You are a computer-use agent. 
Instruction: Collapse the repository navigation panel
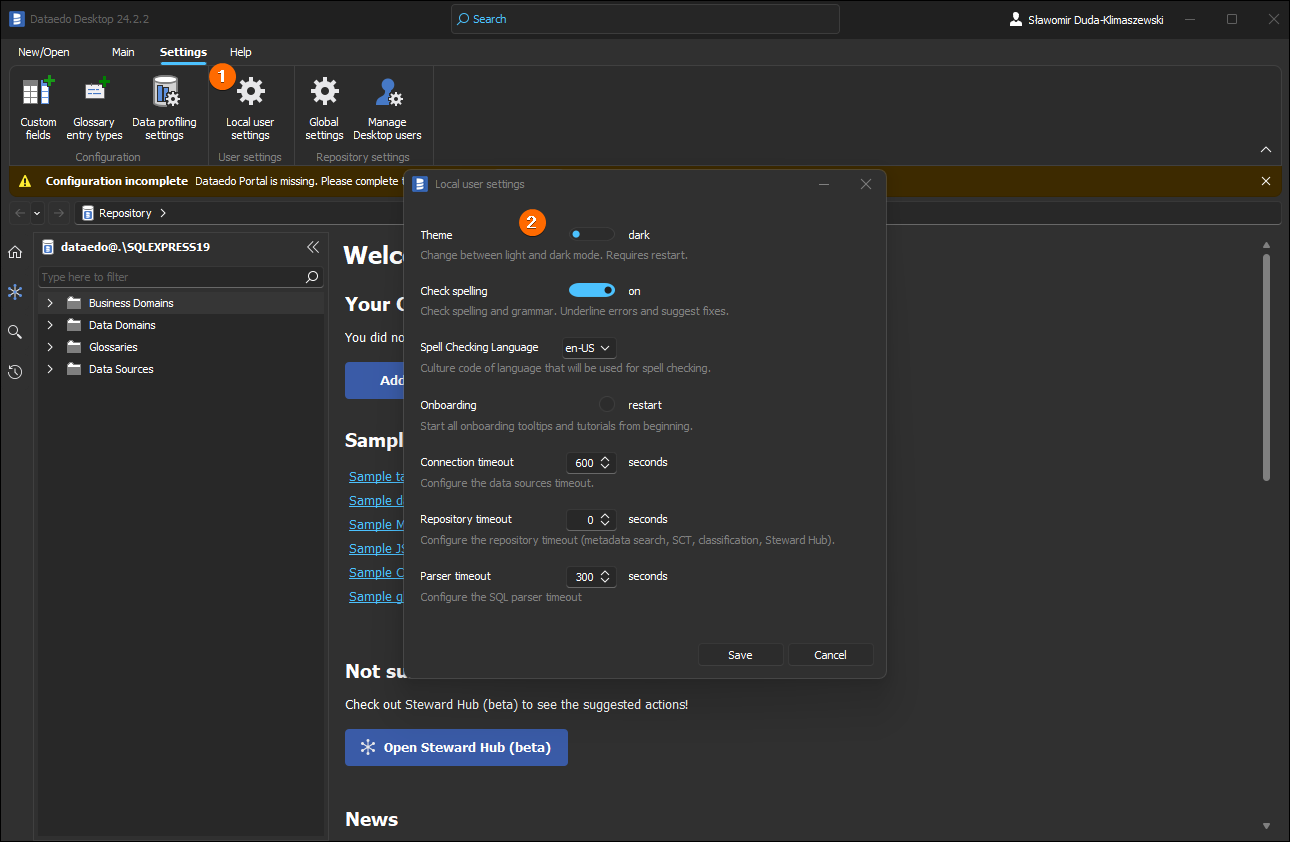[x=313, y=247]
